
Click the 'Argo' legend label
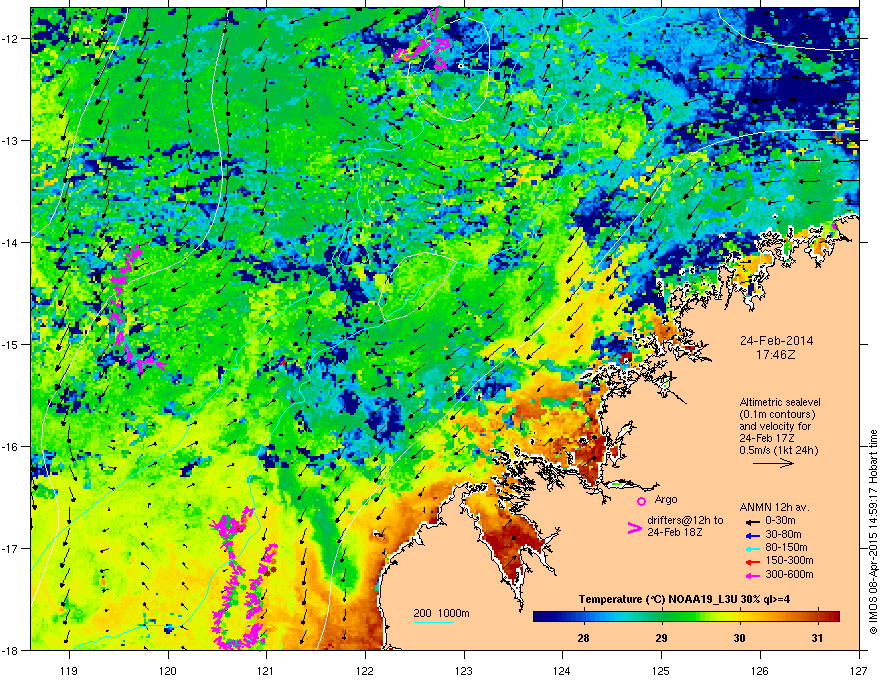(666, 499)
